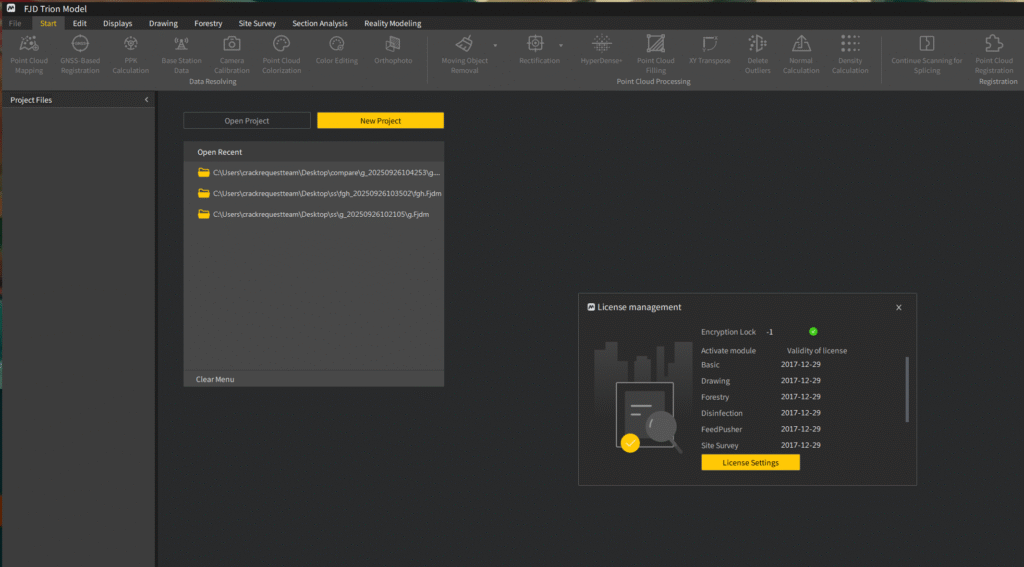Open the Section Analysis tab
Viewport: 1024px width, 567px height.
click(x=320, y=24)
